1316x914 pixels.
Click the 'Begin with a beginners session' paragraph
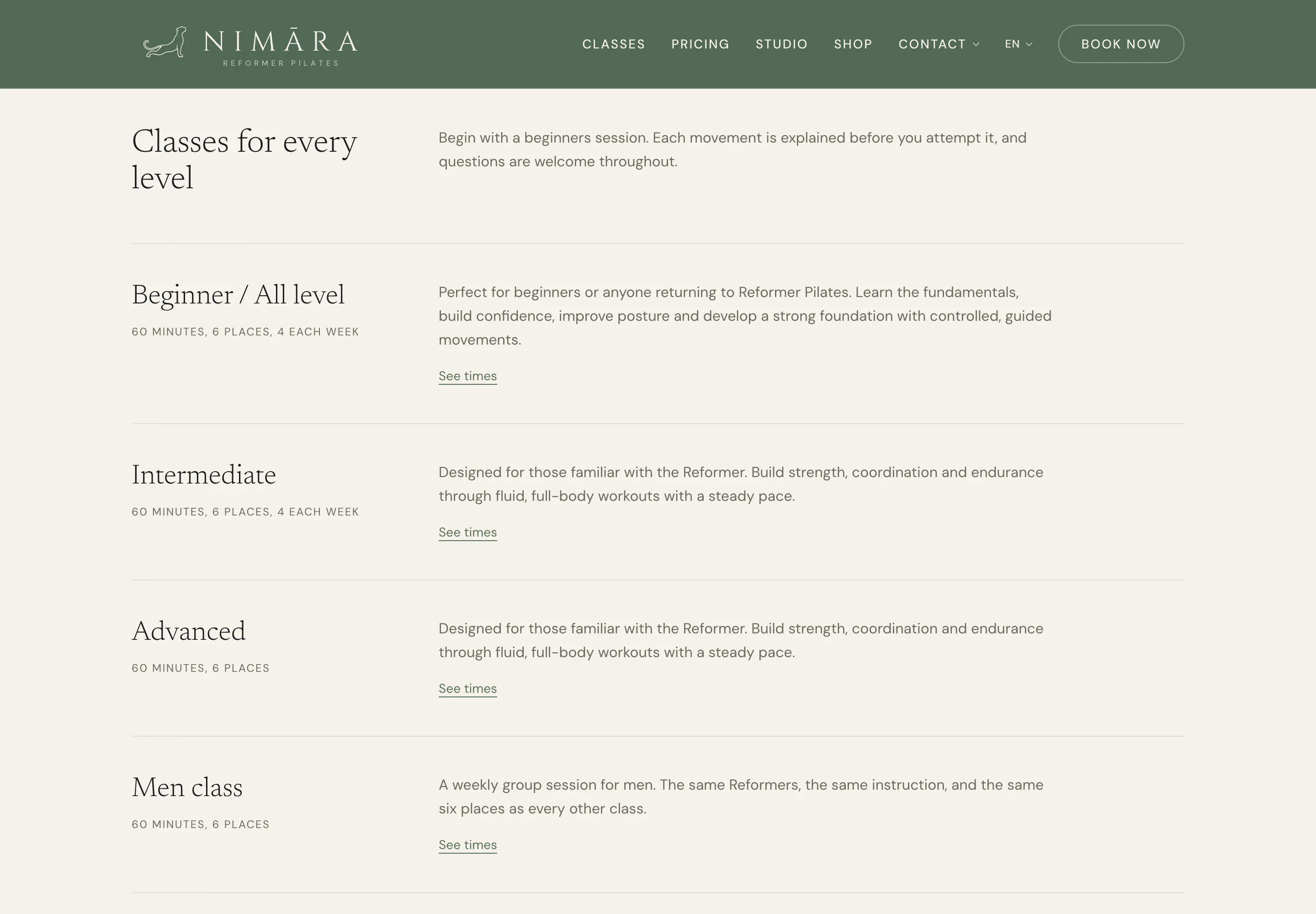[732, 150]
